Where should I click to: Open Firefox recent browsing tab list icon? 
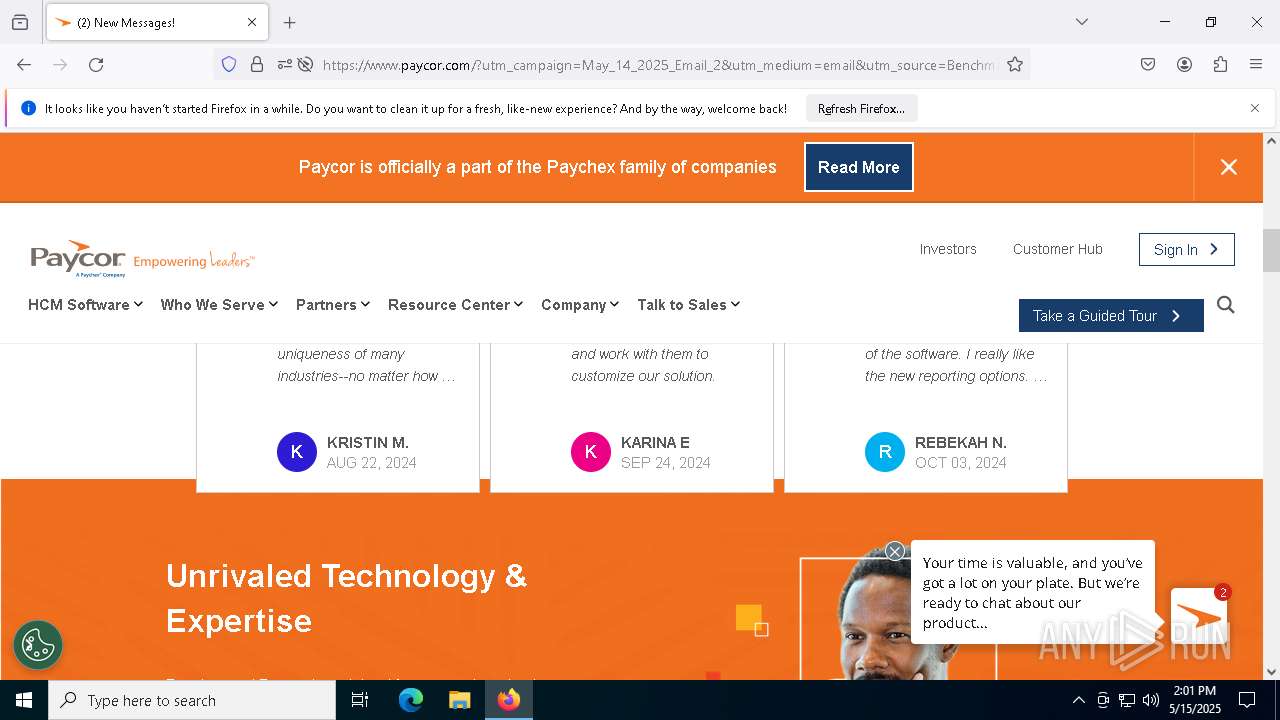click(x=20, y=22)
